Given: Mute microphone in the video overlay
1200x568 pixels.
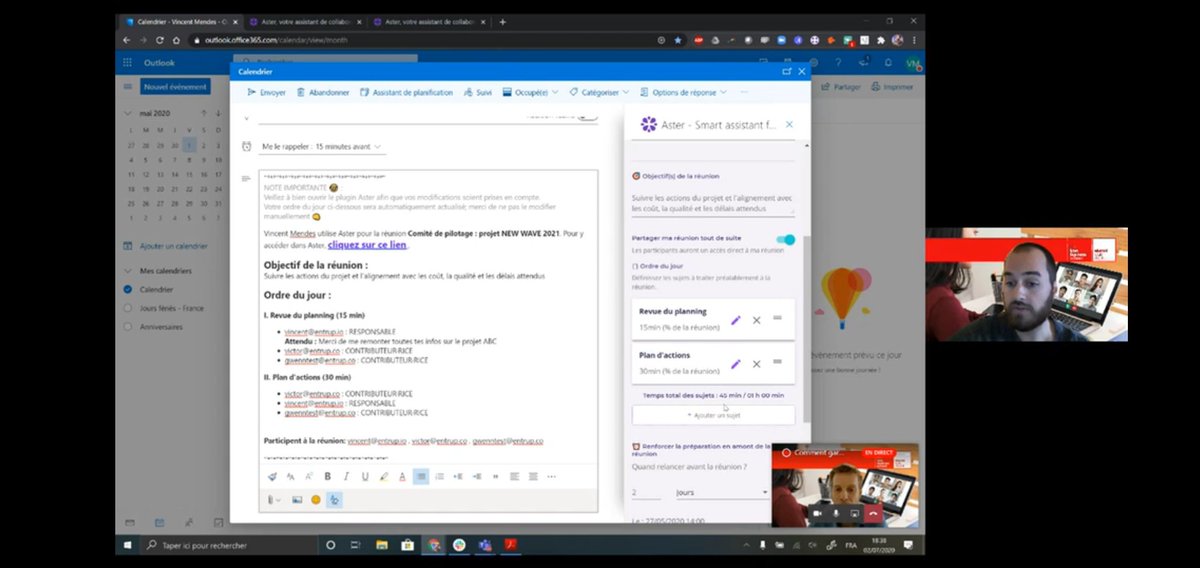Looking at the screenshot, I should (x=835, y=513).
